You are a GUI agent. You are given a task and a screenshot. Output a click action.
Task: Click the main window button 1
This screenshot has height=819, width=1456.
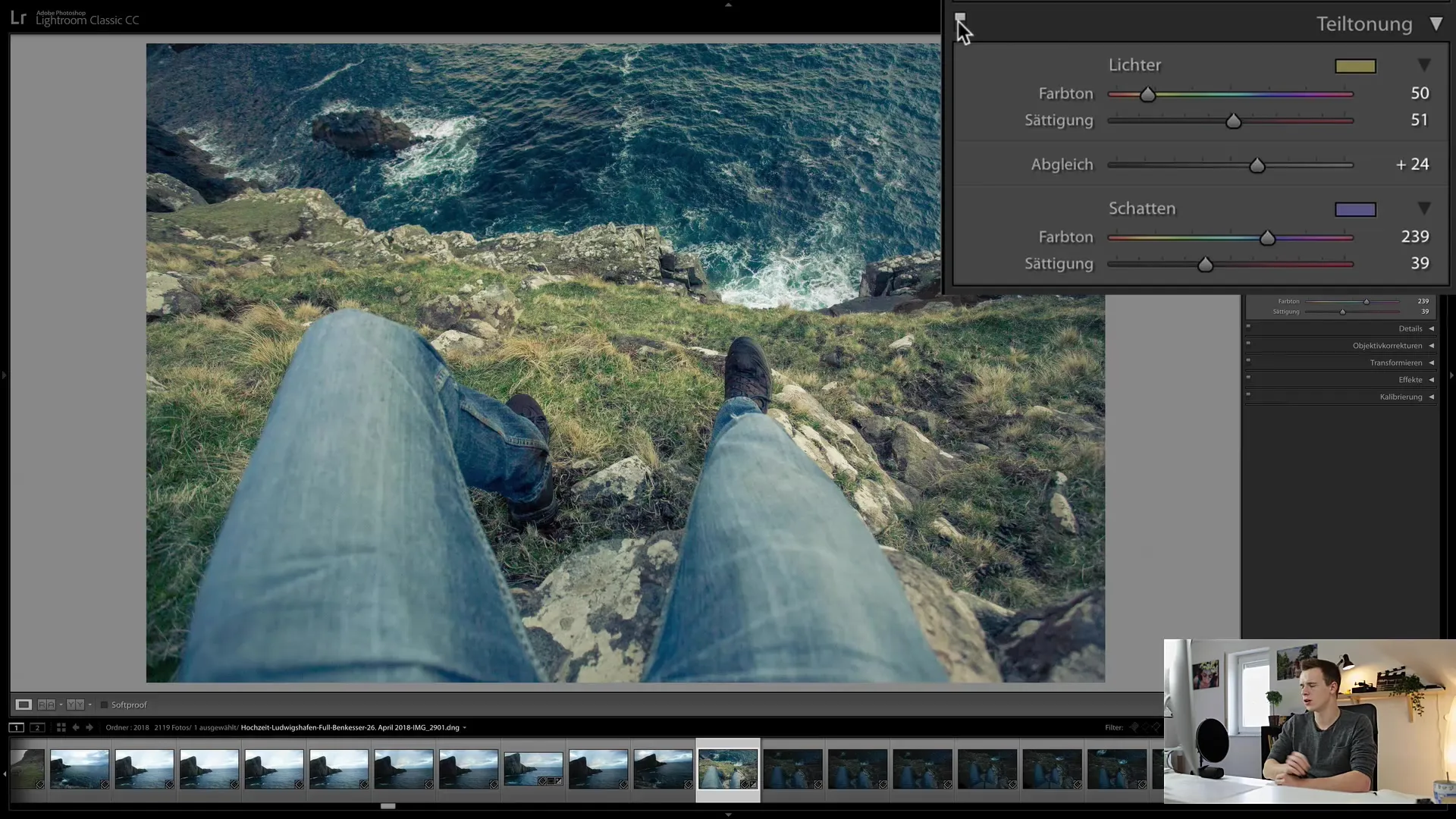[16, 728]
